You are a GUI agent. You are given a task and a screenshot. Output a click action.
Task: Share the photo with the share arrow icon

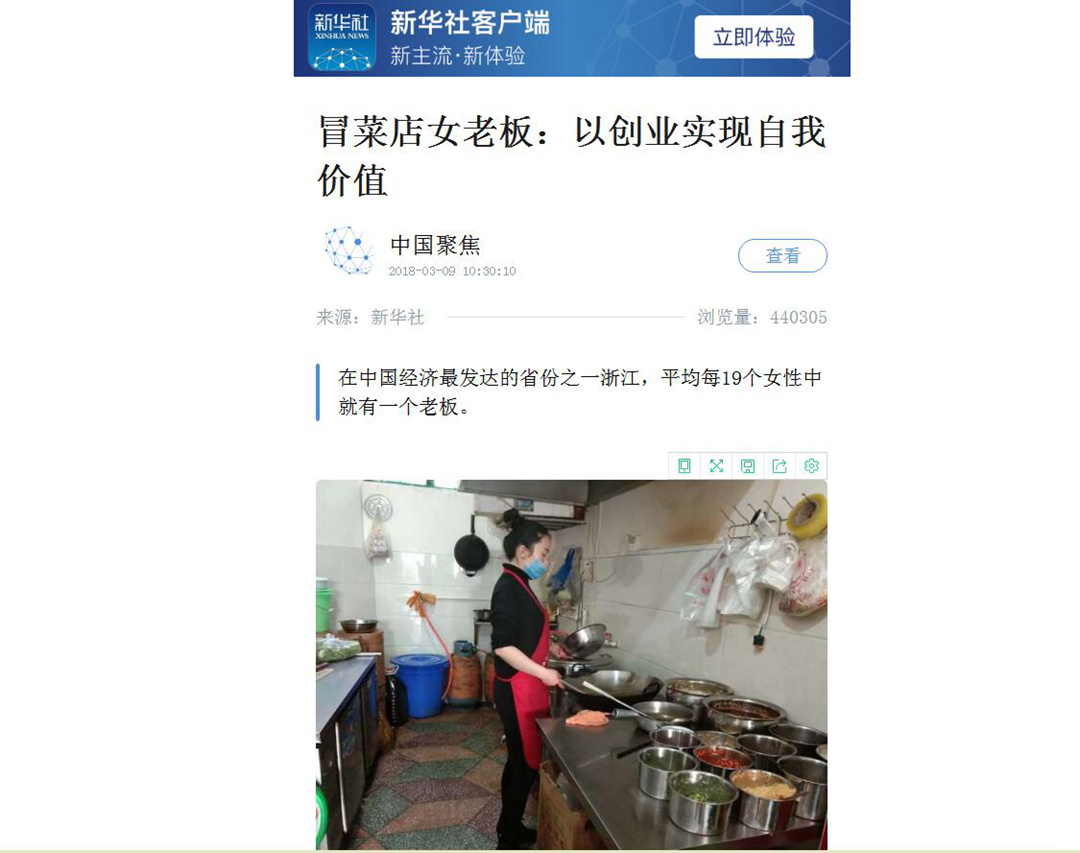pyautogui.click(x=779, y=466)
